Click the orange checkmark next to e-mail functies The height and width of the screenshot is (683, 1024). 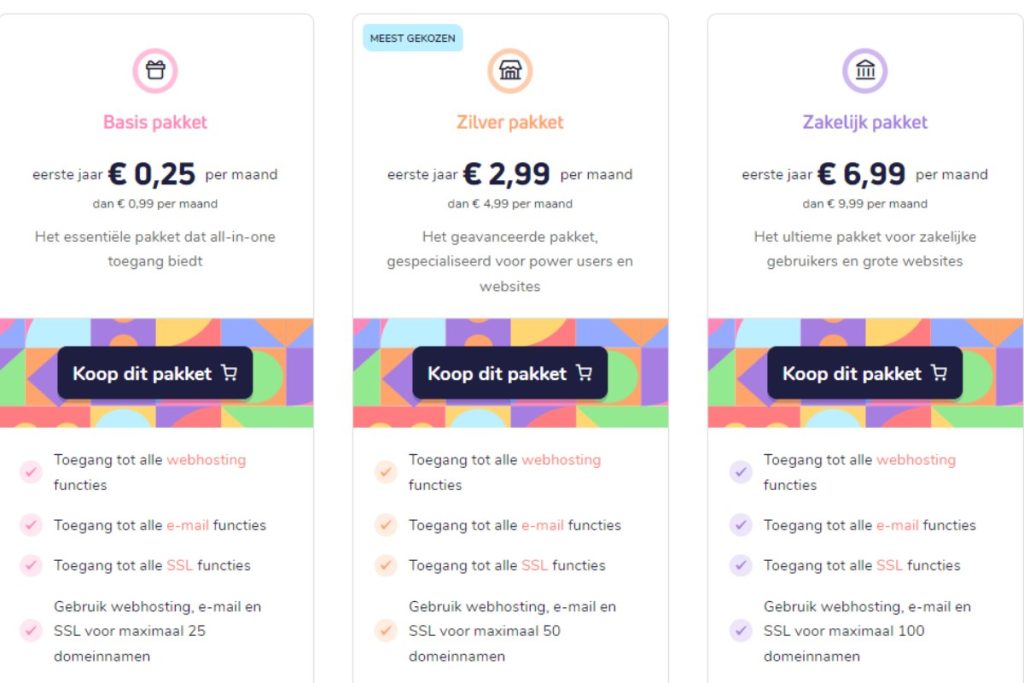click(385, 525)
